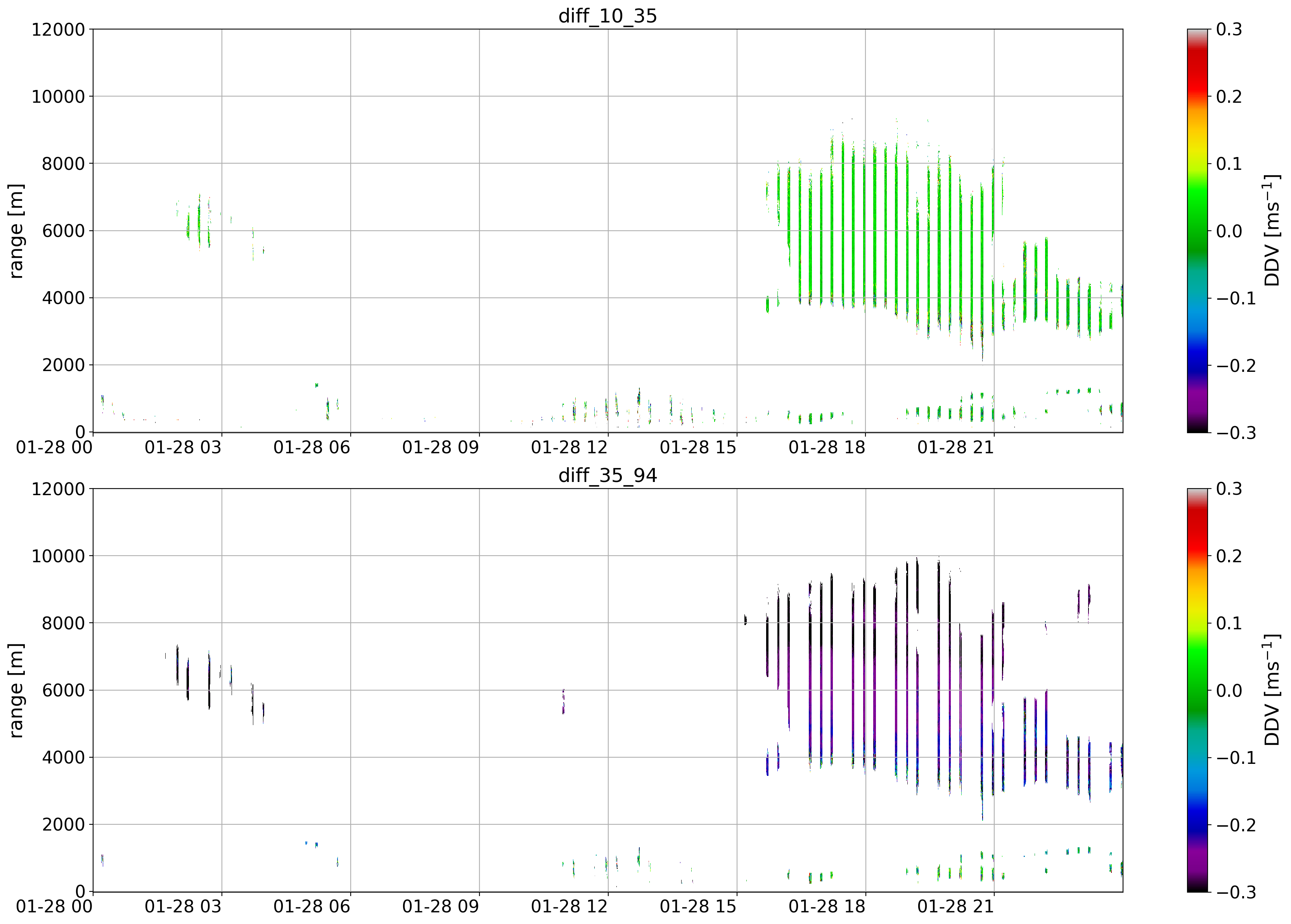Click the plot title "diff_10_35"
Image resolution: width=1291 pixels, height=924 pixels.
click(607, 16)
